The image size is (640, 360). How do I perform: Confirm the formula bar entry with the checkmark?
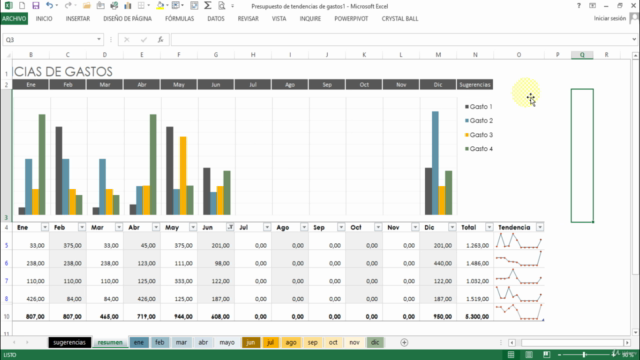pos(144,40)
